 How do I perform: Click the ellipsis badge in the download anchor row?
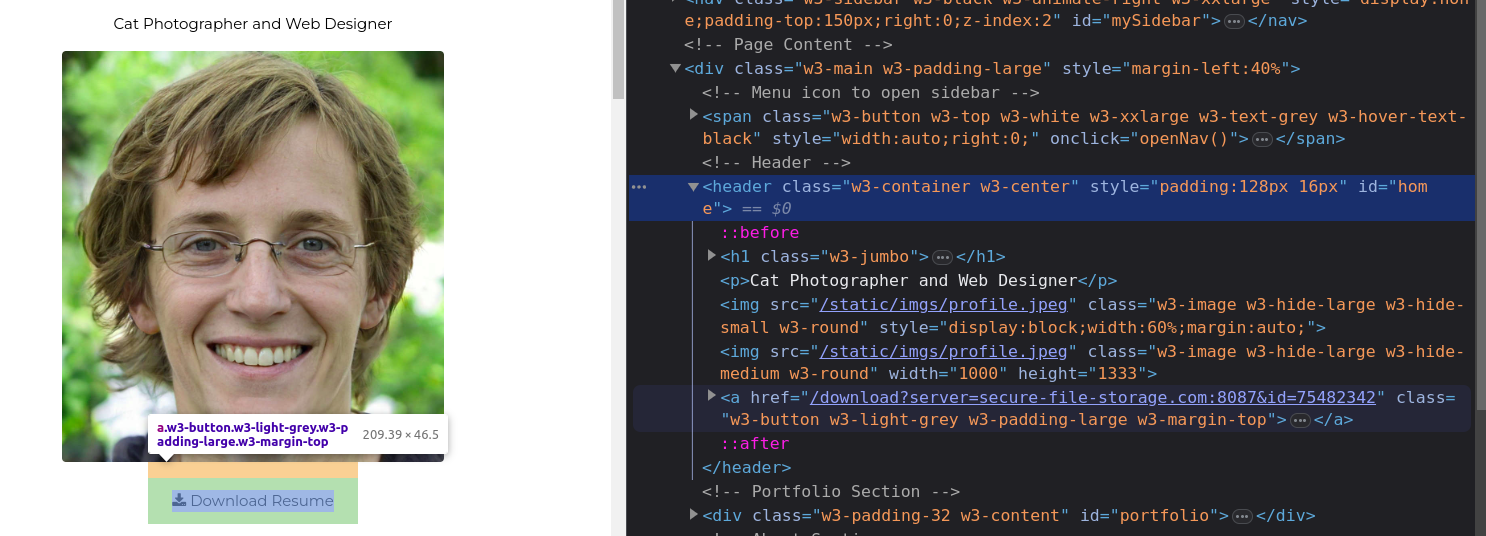pyautogui.click(x=1300, y=421)
